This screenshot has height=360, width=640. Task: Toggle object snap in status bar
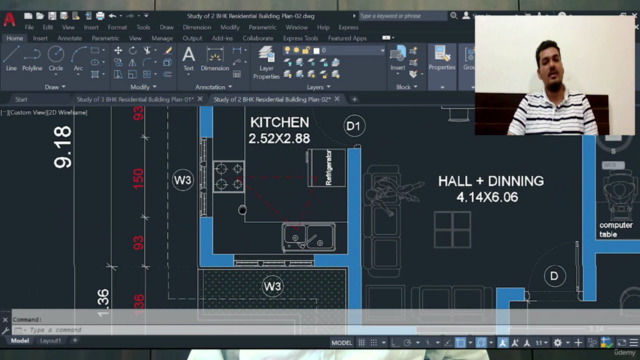(x=460, y=342)
